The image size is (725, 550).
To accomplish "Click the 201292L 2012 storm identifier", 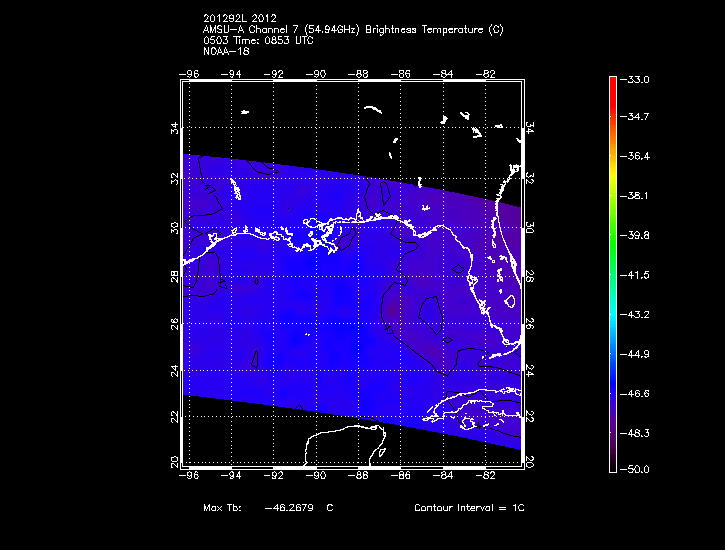I will [240, 18].
